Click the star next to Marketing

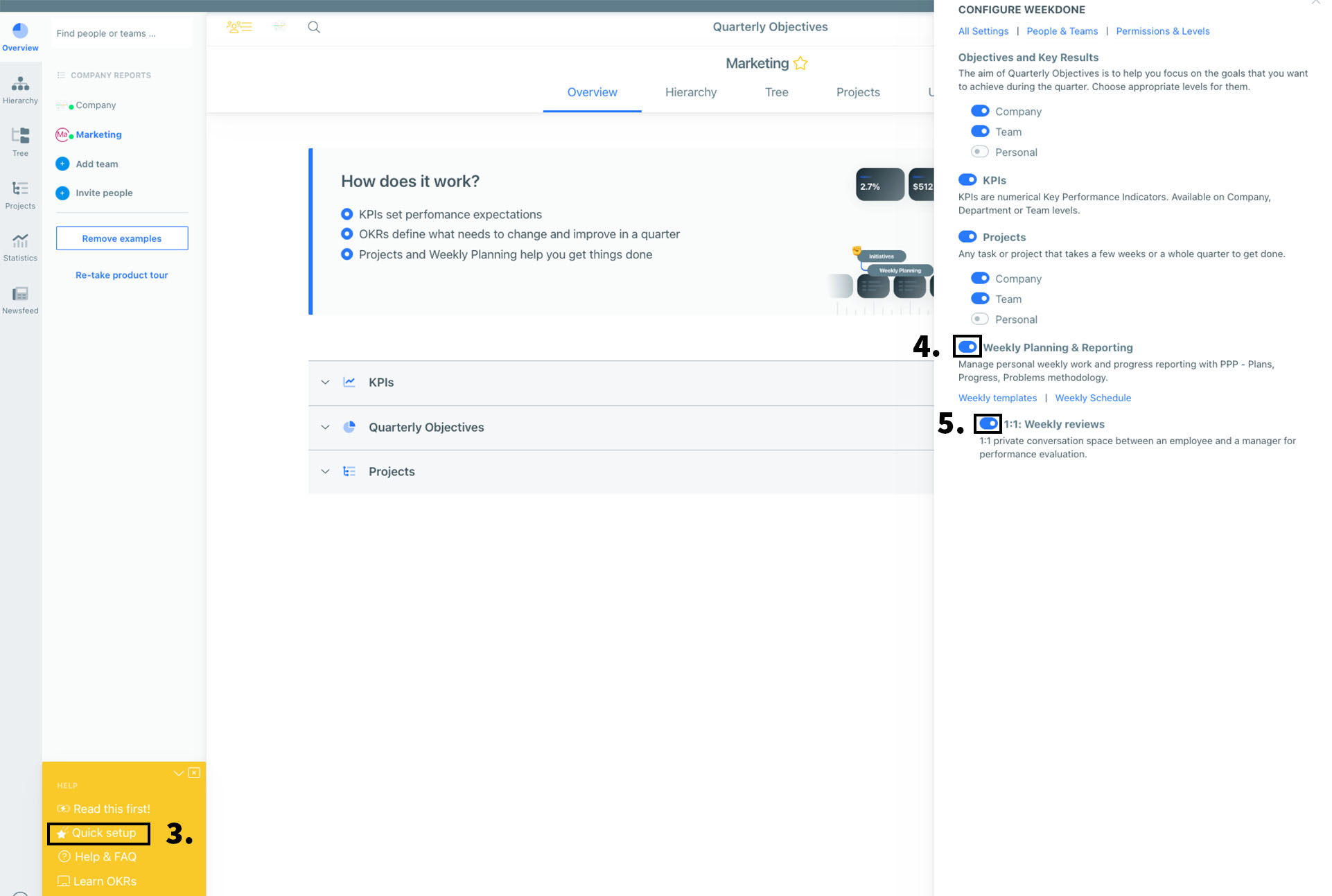[x=800, y=63]
